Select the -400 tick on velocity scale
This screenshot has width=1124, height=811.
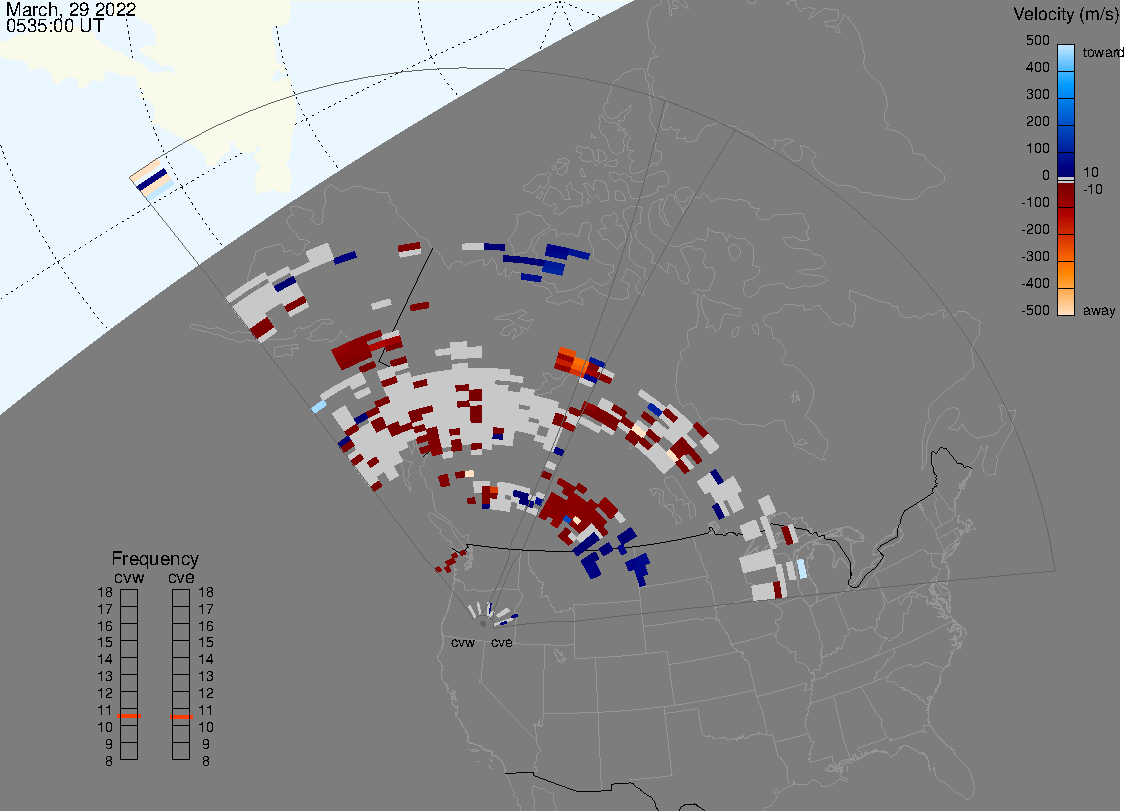coord(1035,283)
